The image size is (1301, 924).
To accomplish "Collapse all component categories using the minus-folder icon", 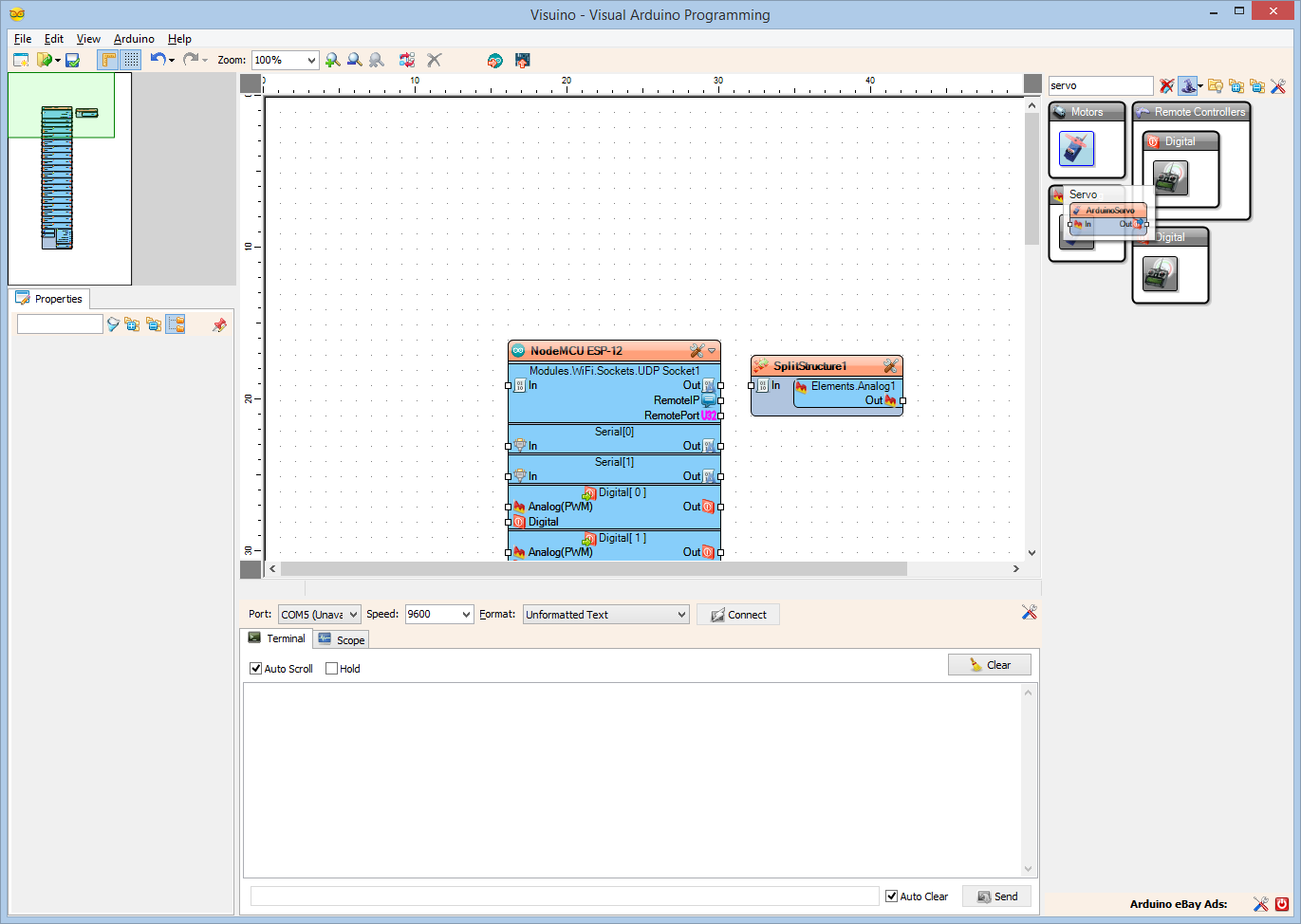I will tap(1257, 85).
